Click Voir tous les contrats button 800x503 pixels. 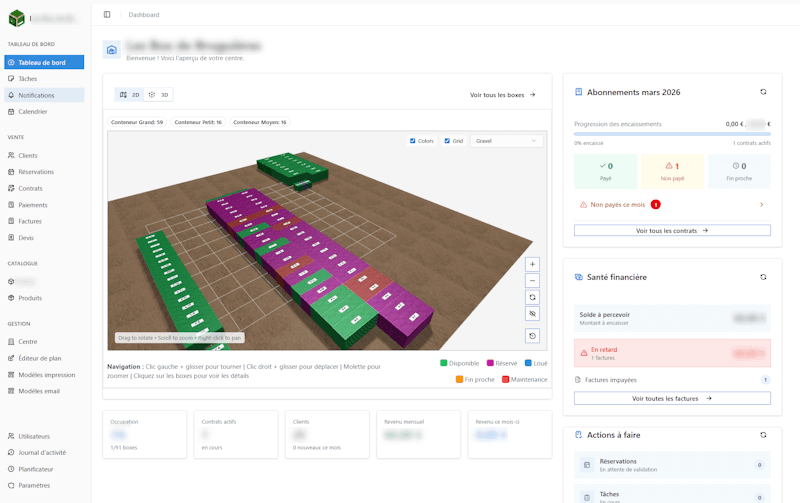point(672,231)
